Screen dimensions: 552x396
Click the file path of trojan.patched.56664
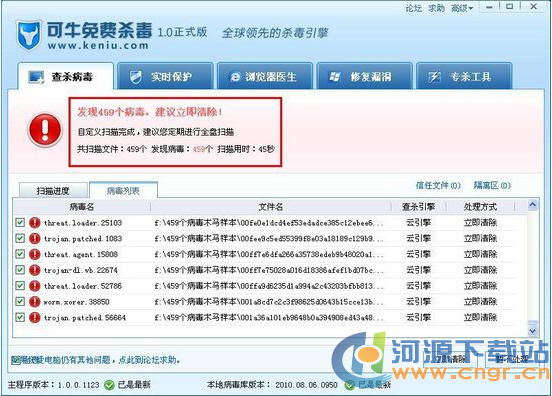tap(269, 318)
